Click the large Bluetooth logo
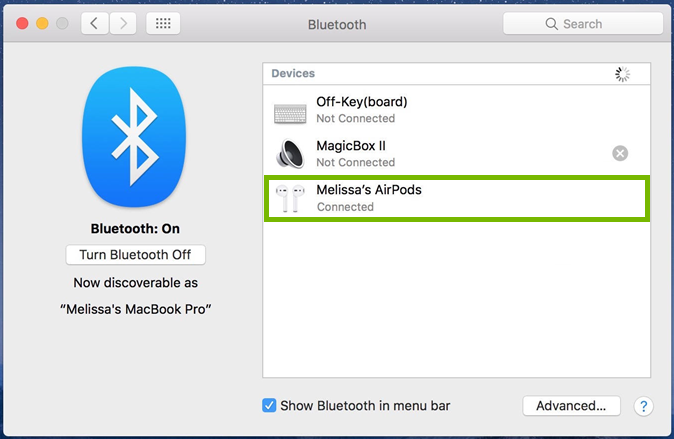 134,137
